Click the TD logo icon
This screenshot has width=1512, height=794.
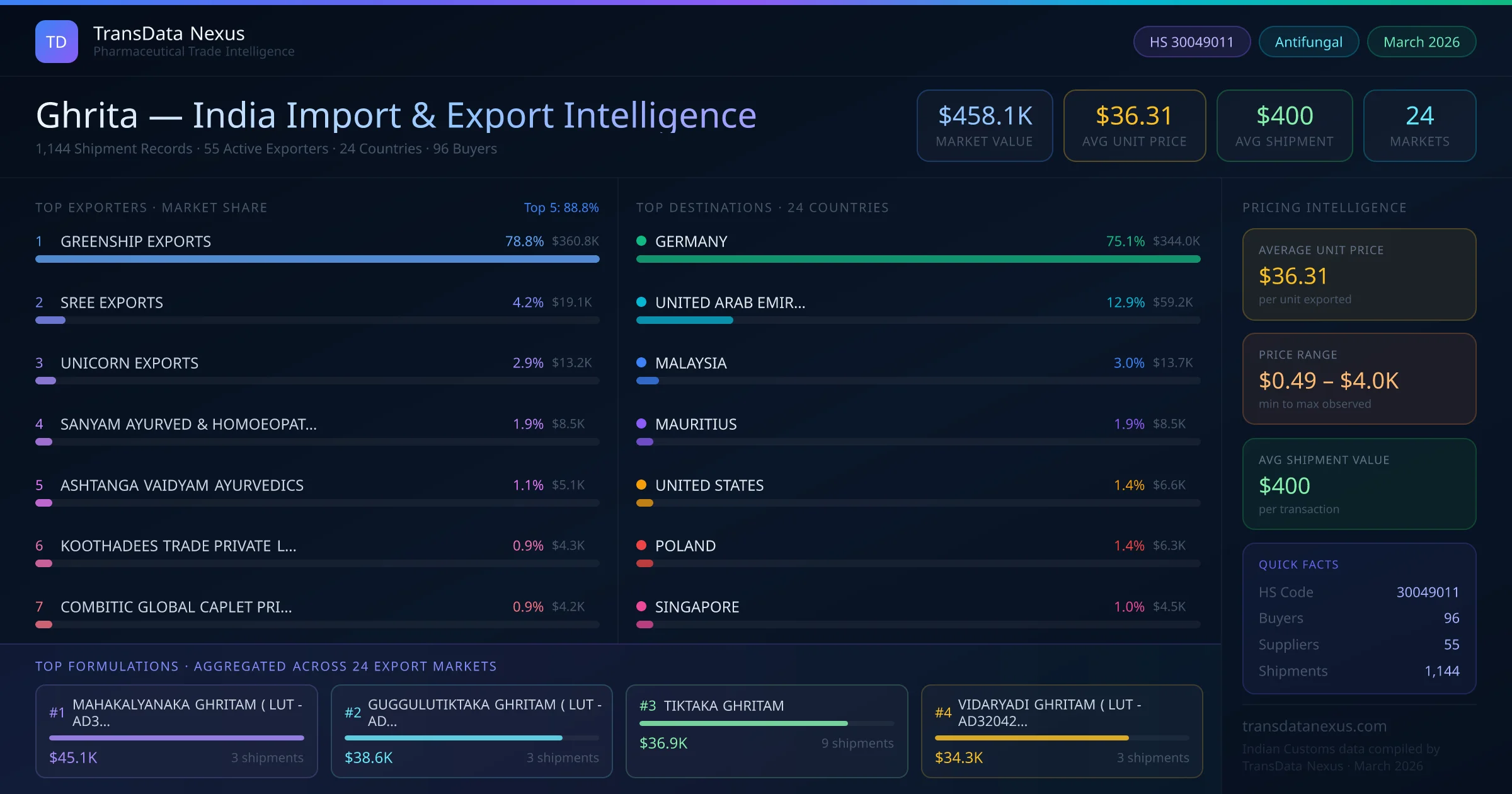pos(57,42)
